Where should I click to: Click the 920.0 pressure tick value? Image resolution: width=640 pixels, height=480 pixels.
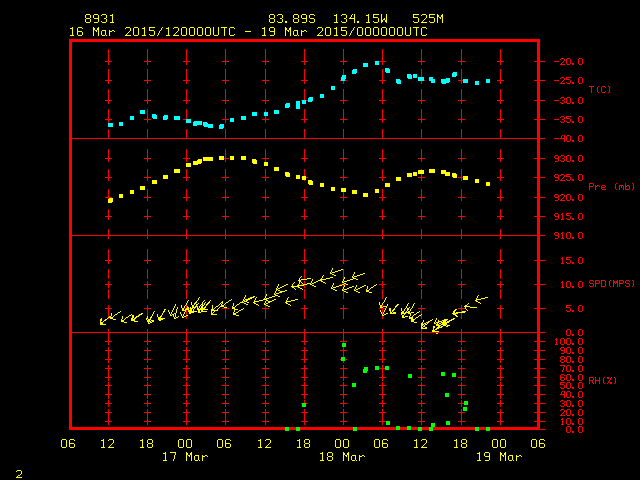(x=569, y=198)
